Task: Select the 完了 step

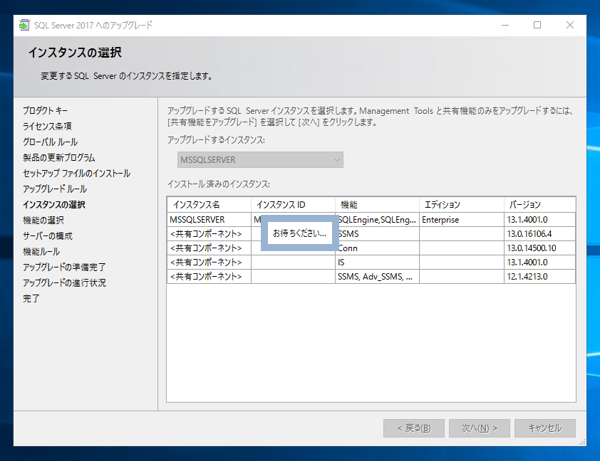Action: pyautogui.click(x=31, y=298)
